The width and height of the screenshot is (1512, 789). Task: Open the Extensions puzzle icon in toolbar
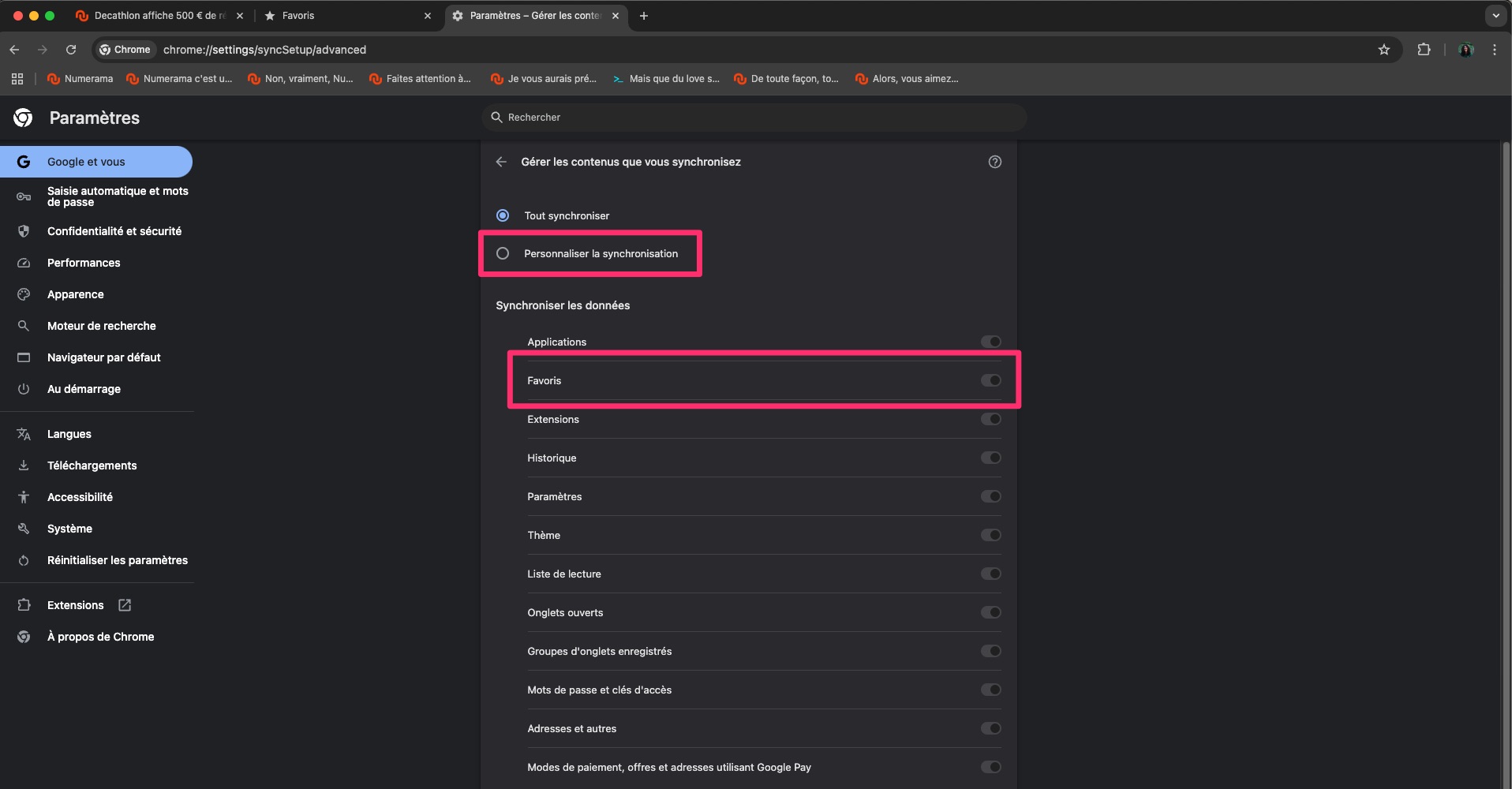[1424, 50]
